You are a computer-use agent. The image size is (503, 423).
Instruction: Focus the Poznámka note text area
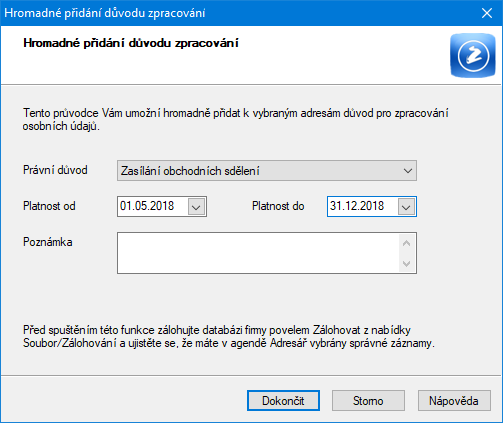coord(258,253)
